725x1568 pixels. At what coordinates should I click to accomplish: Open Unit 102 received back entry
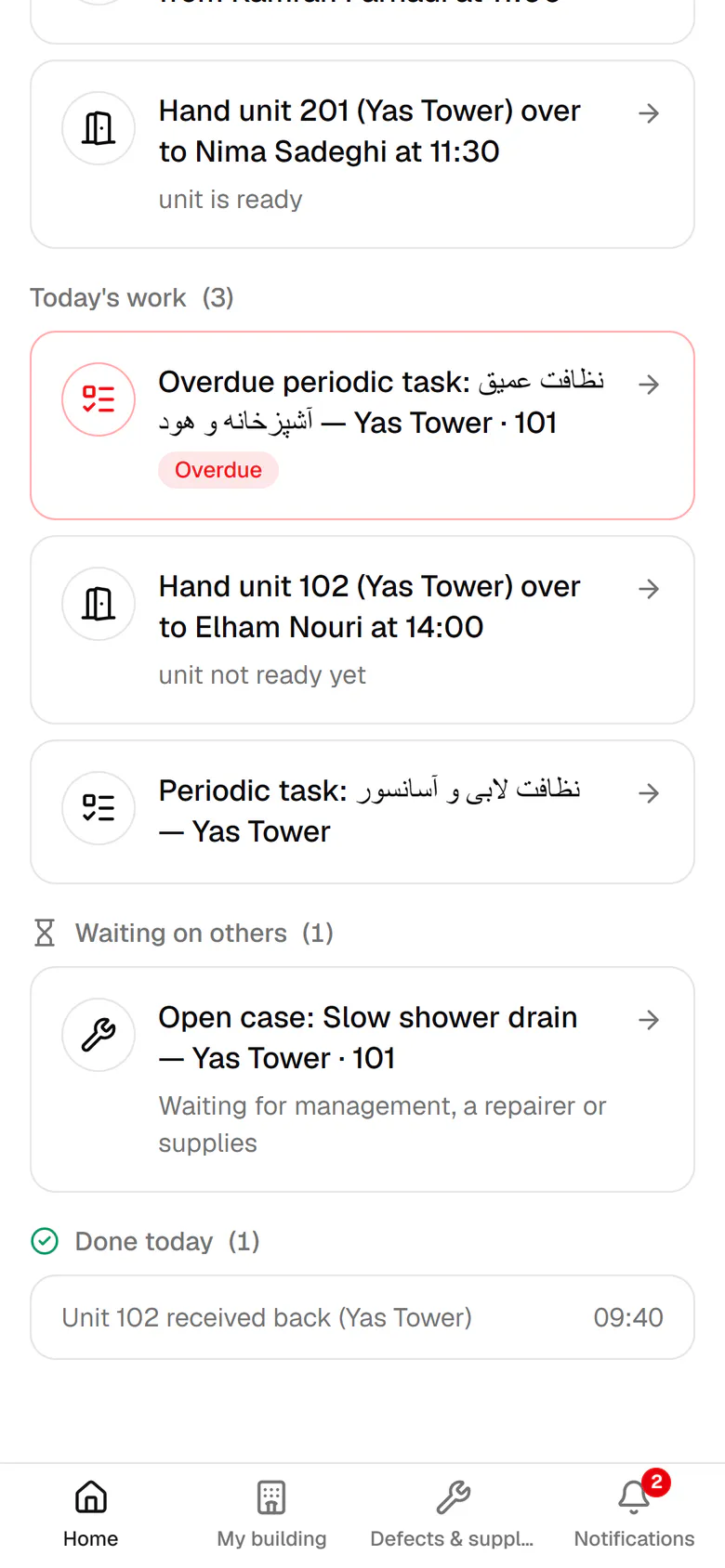click(x=362, y=1317)
